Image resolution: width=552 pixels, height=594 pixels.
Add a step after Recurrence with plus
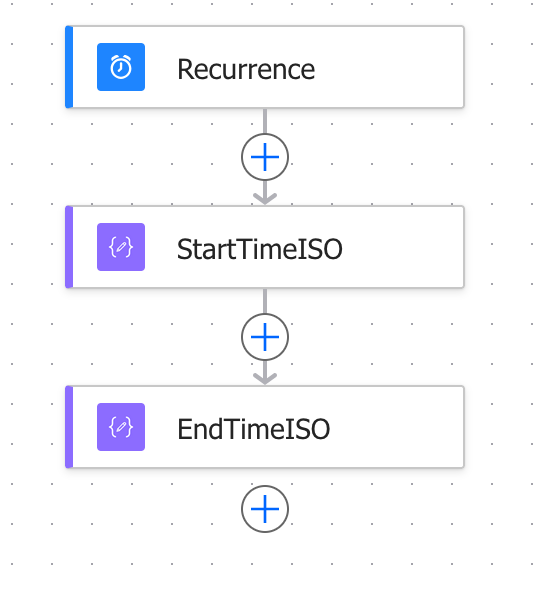(x=265, y=157)
